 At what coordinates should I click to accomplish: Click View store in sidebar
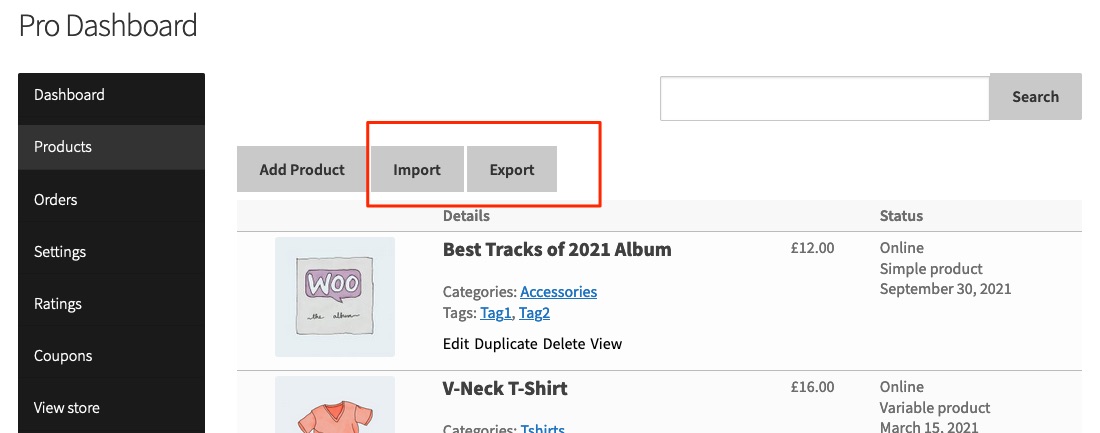pyautogui.click(x=112, y=408)
